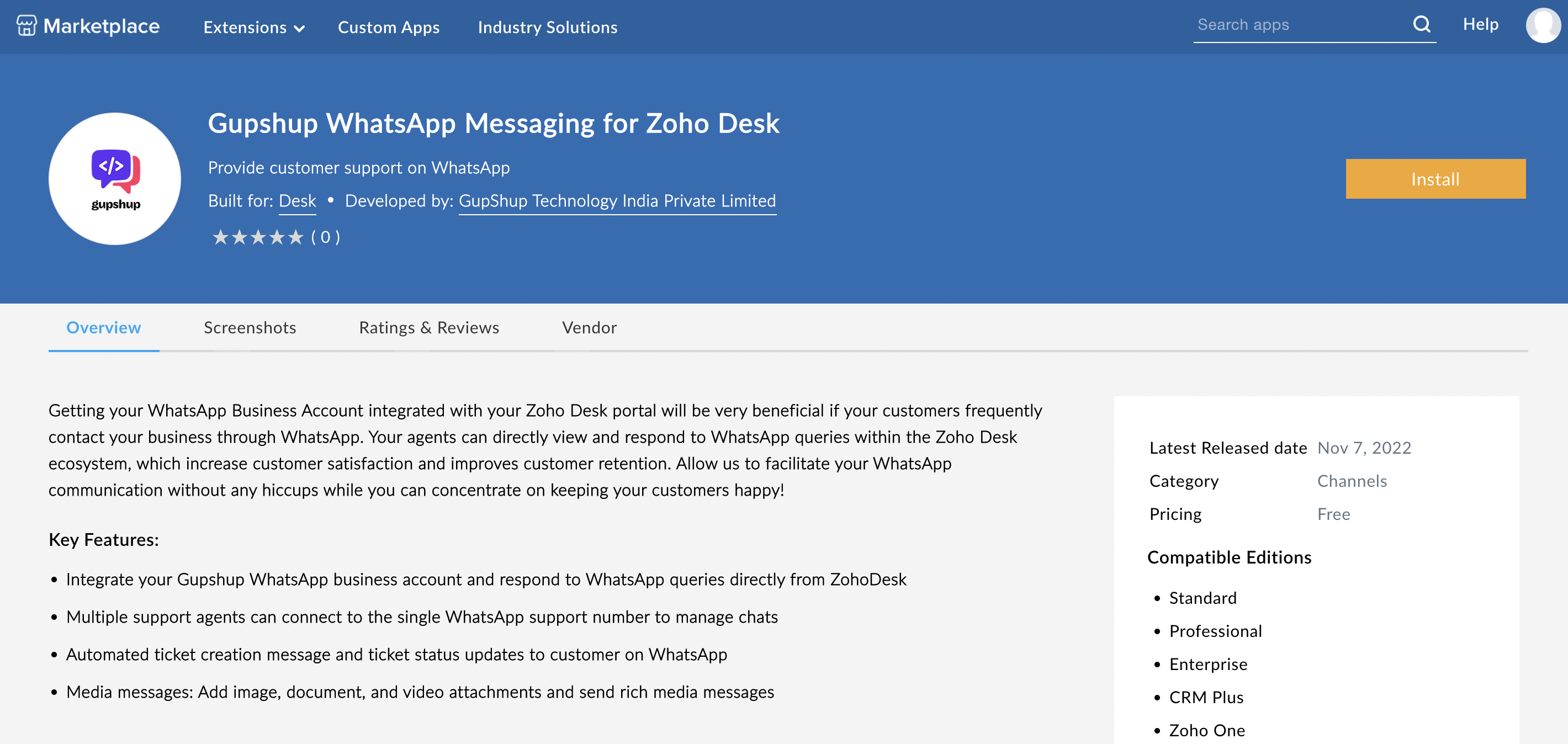Click the Gupshup app logo

click(115, 179)
